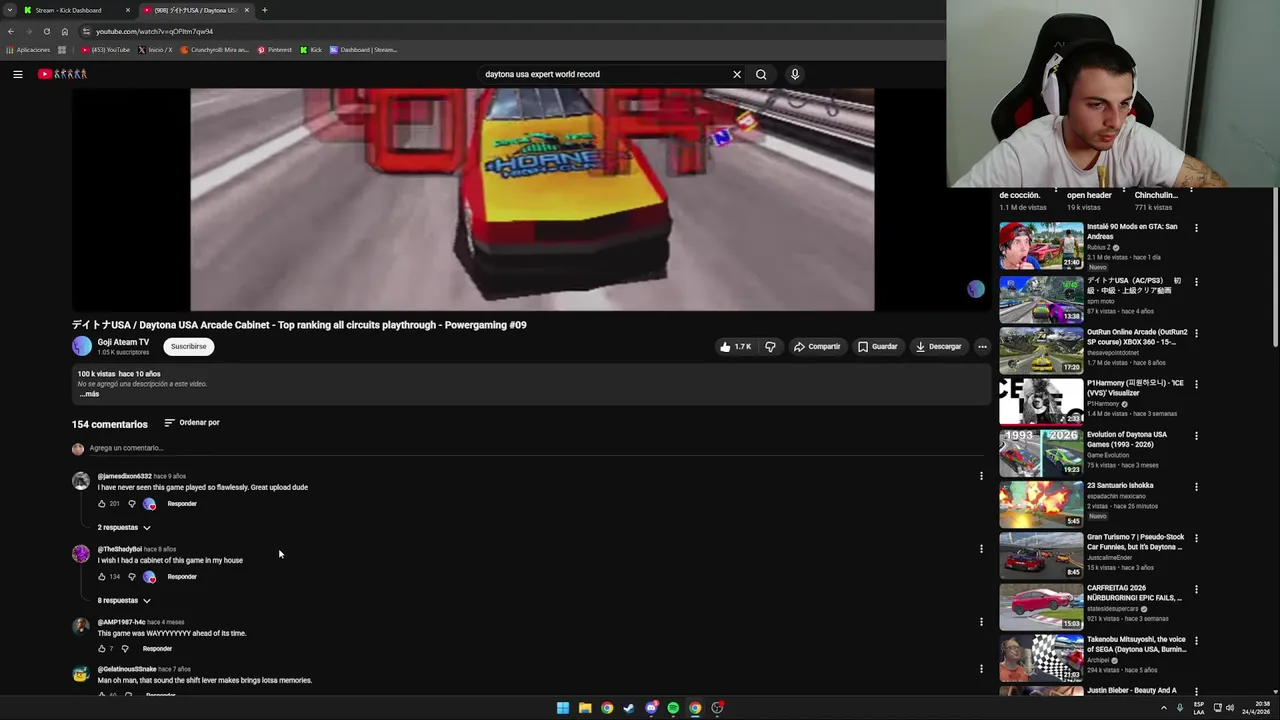This screenshot has height=720, width=1280.
Task: Open 'OutRun Online Arcade' video thumbnail
Action: [1041, 350]
